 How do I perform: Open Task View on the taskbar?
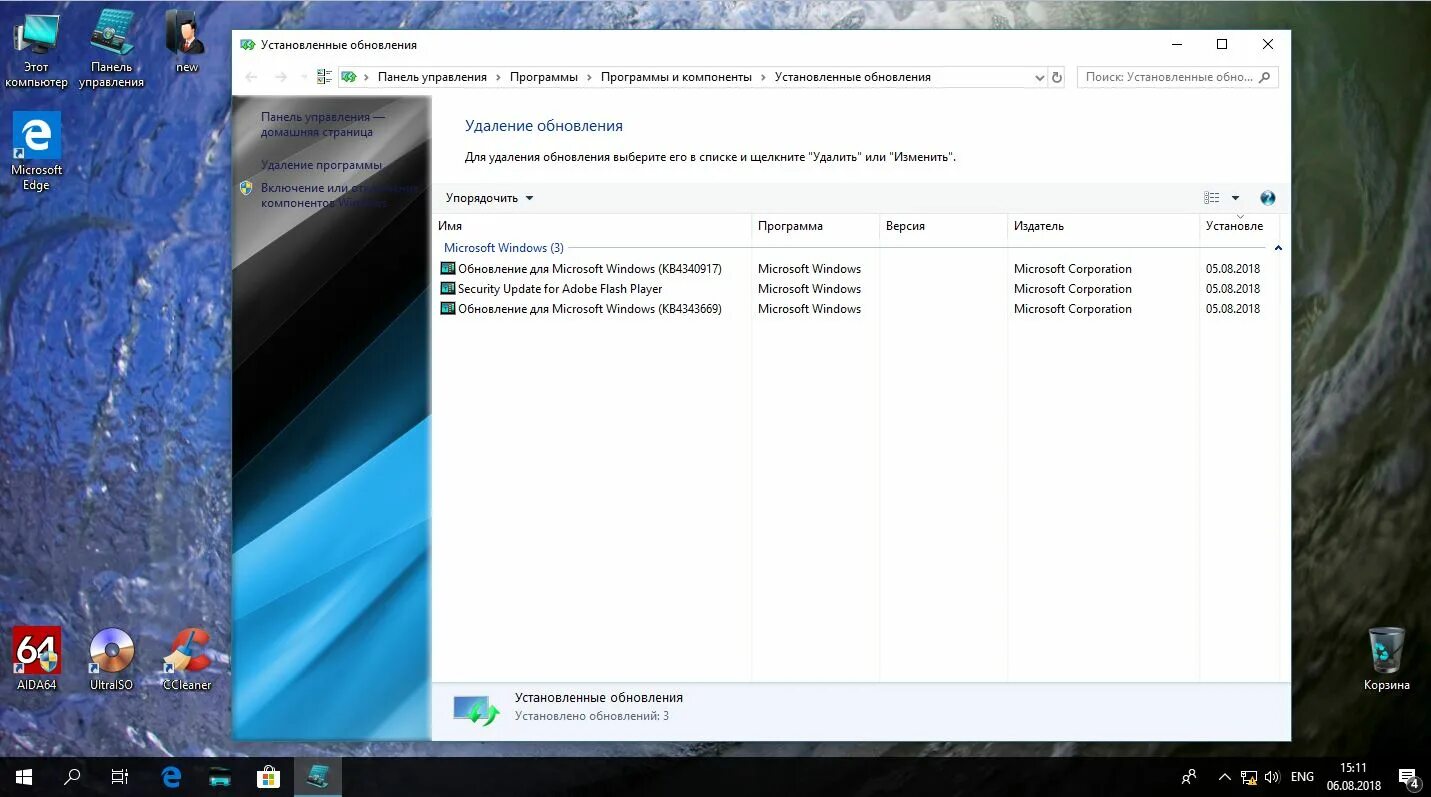coord(120,776)
